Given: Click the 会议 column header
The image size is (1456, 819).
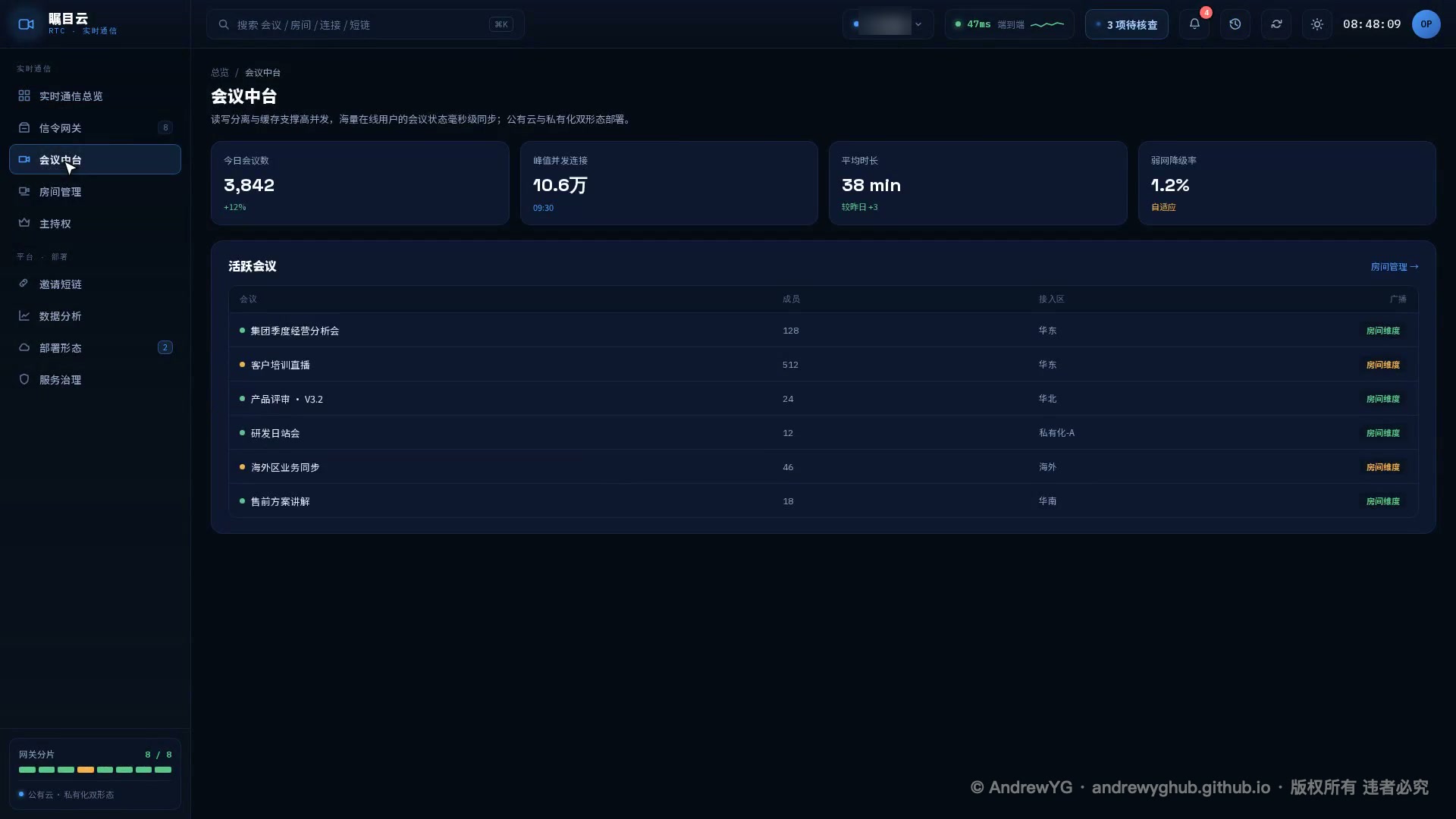Looking at the screenshot, I should click(248, 299).
